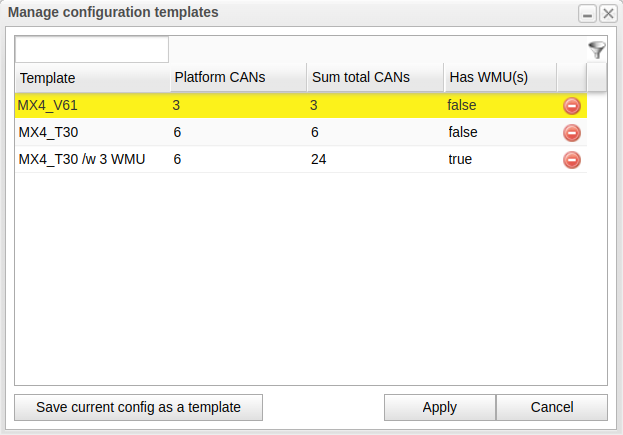Sort by the Has WMU(s) column header
Screen dimensions: 623x435
[x=499, y=78]
